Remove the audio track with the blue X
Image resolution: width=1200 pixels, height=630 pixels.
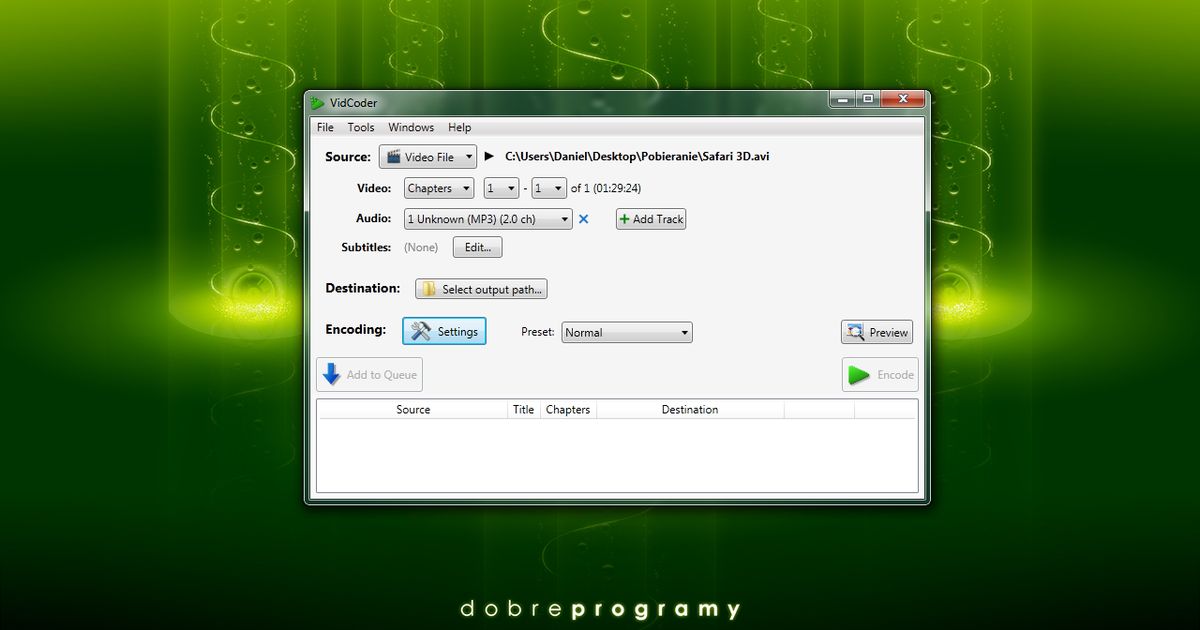click(x=584, y=218)
